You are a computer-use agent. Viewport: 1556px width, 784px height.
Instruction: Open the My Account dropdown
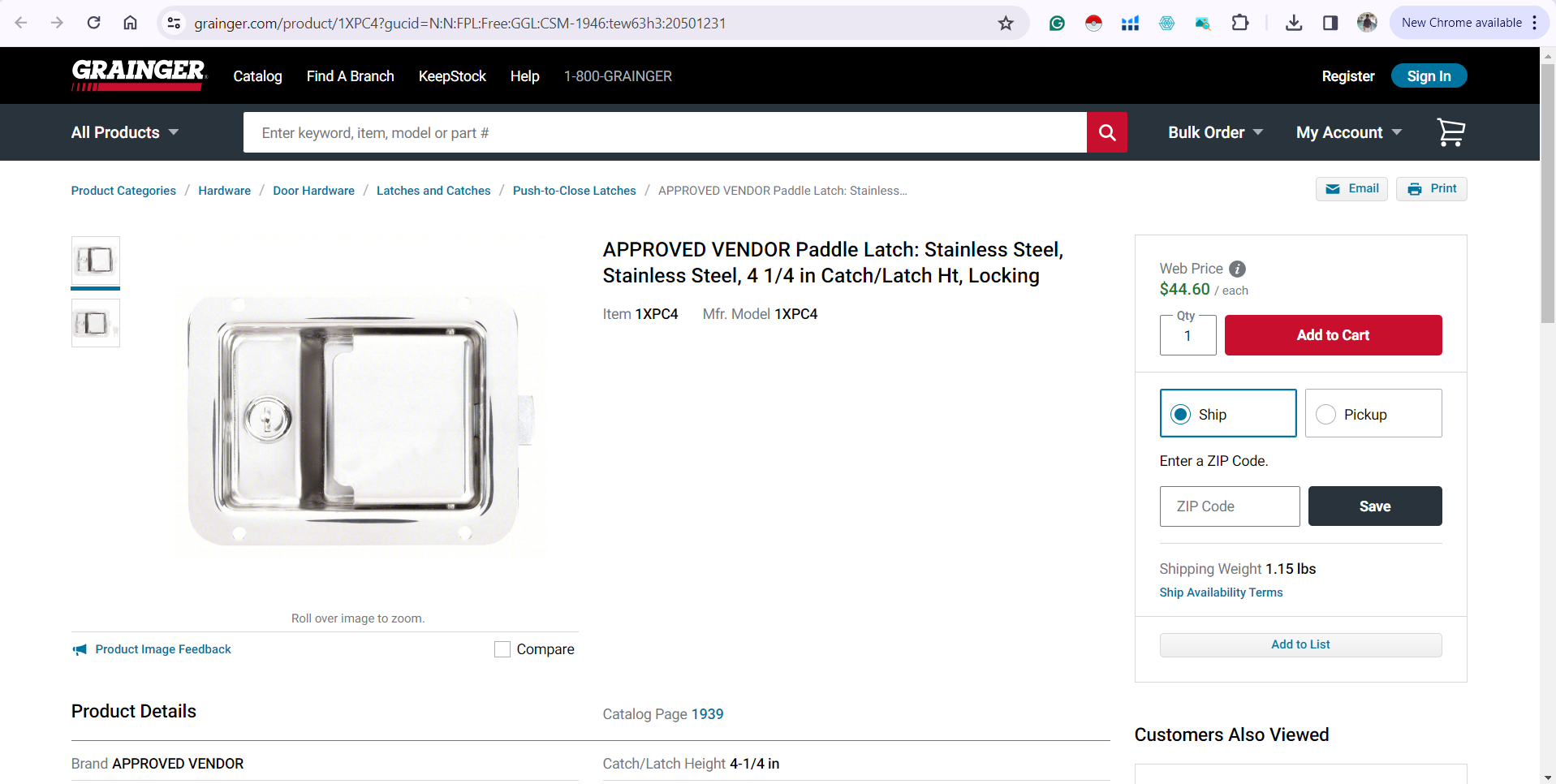[x=1348, y=132]
